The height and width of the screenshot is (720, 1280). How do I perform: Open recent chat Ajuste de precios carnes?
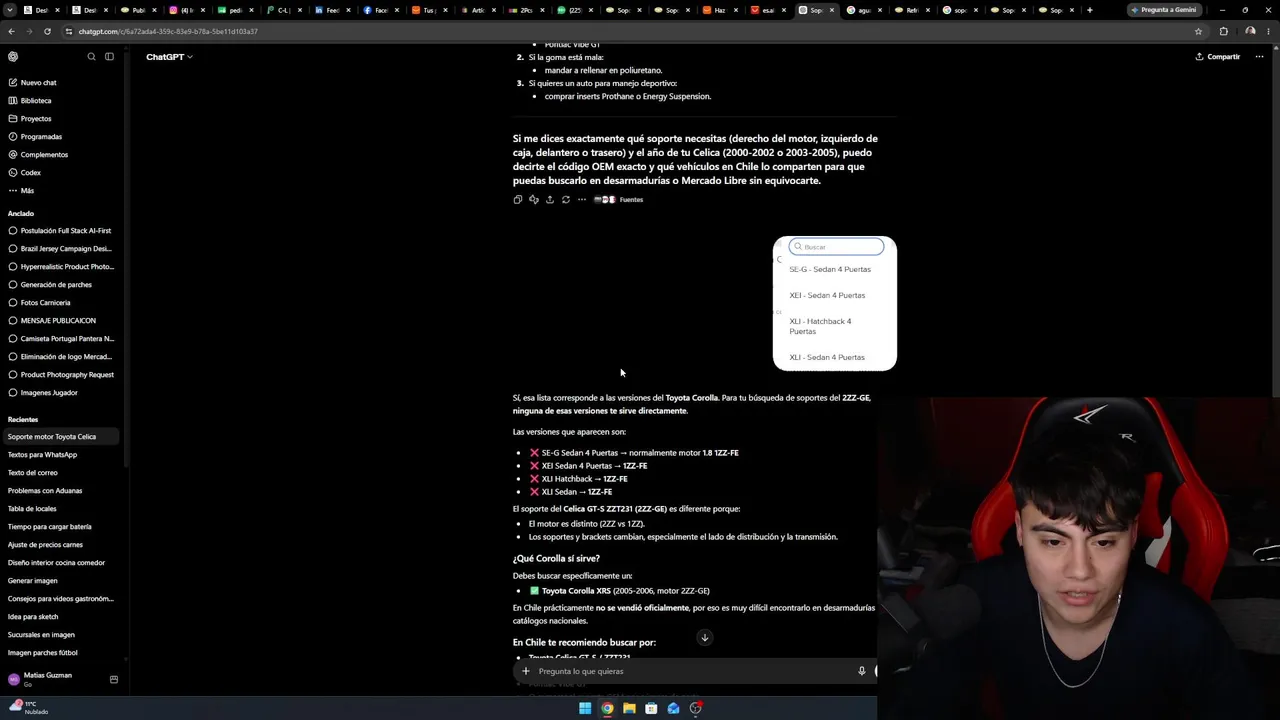pyautogui.click(x=45, y=545)
